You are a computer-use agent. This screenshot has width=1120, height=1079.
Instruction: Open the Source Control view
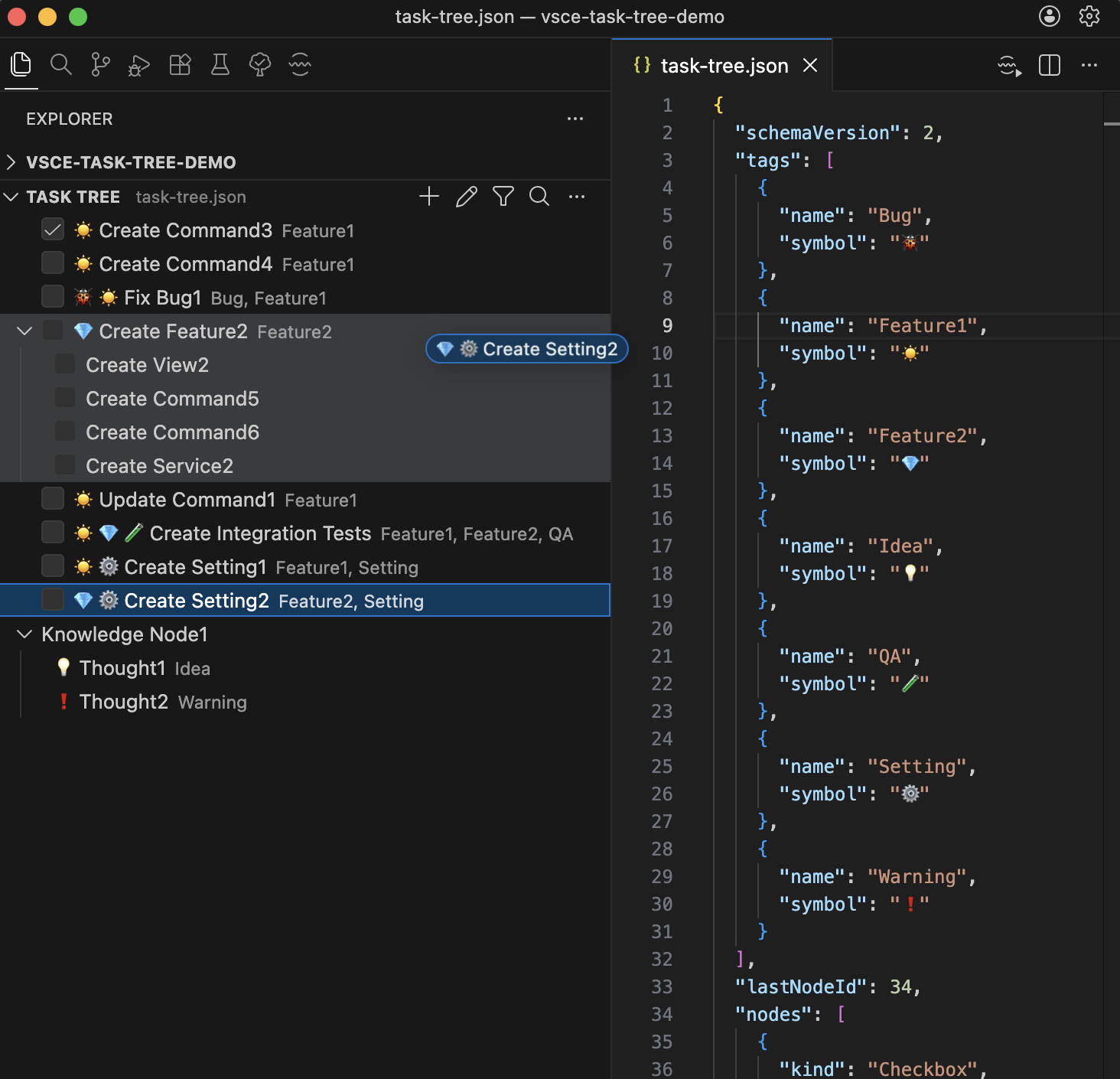coord(100,65)
